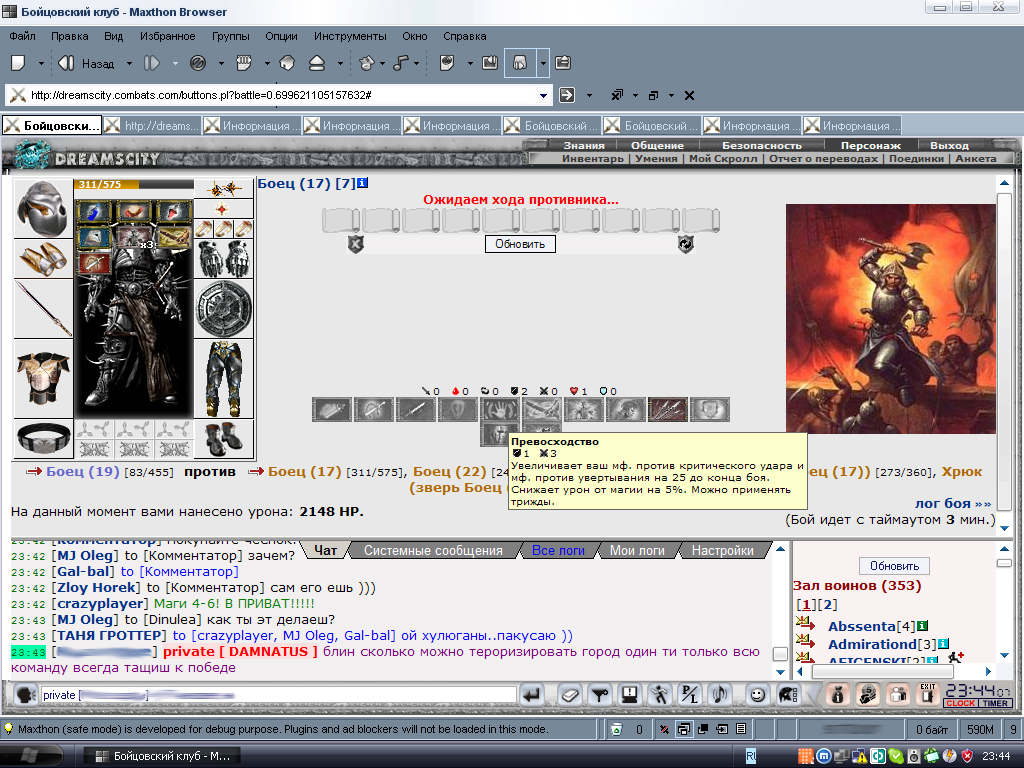Image resolution: width=1024 pixels, height=768 pixels.
Task: Click the Windows Start button
Action: [31, 756]
